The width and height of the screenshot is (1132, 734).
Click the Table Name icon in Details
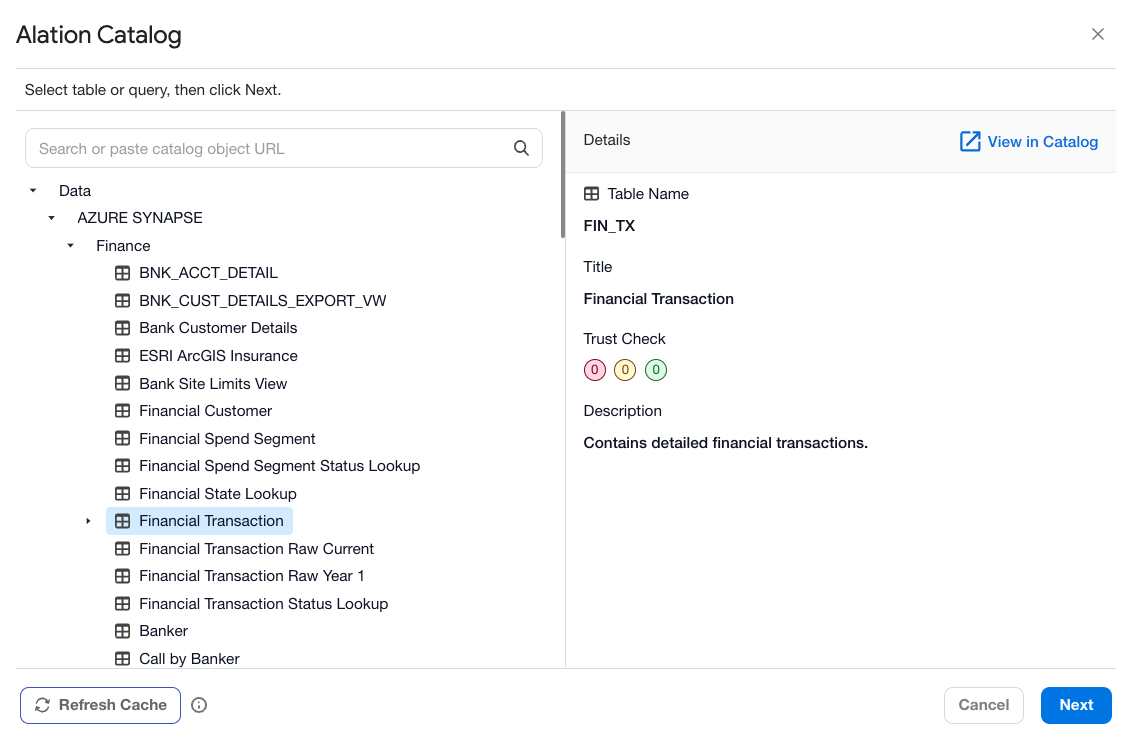coord(591,193)
